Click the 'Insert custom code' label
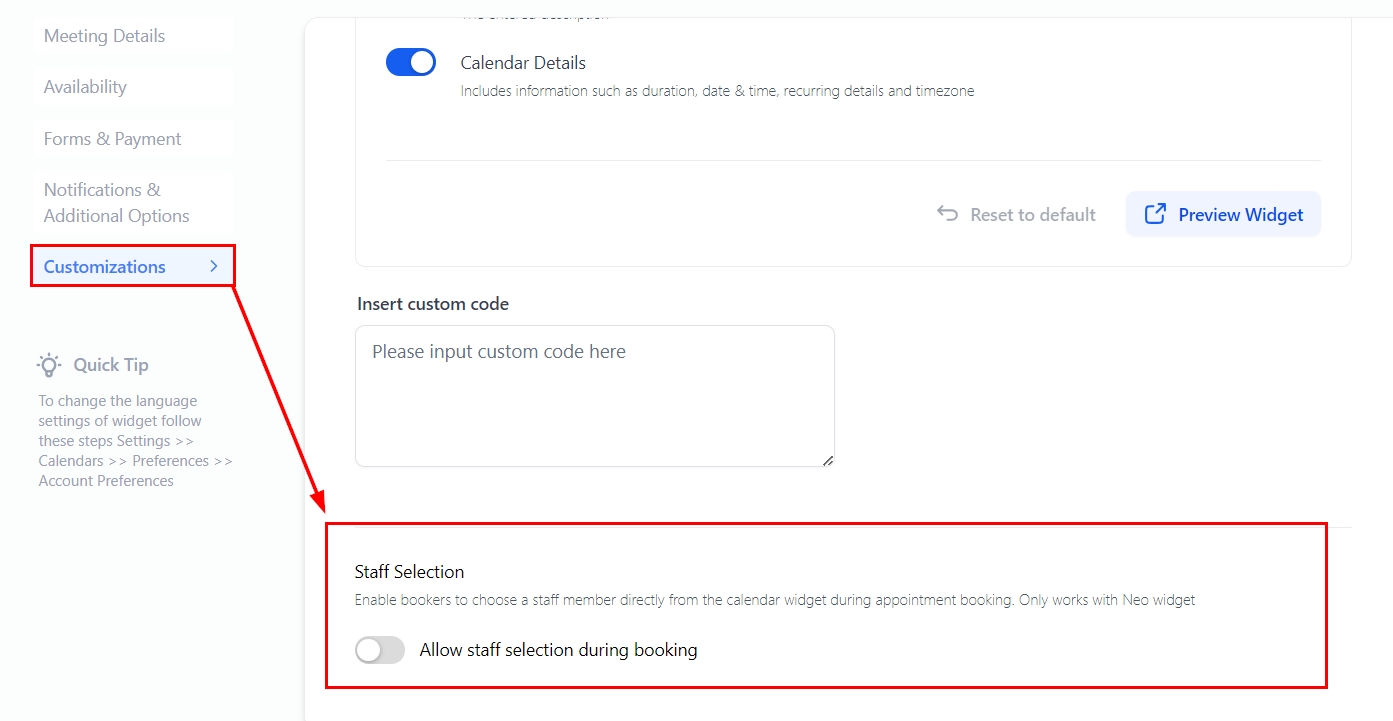Image resolution: width=1393 pixels, height=721 pixels. pyautogui.click(x=433, y=304)
